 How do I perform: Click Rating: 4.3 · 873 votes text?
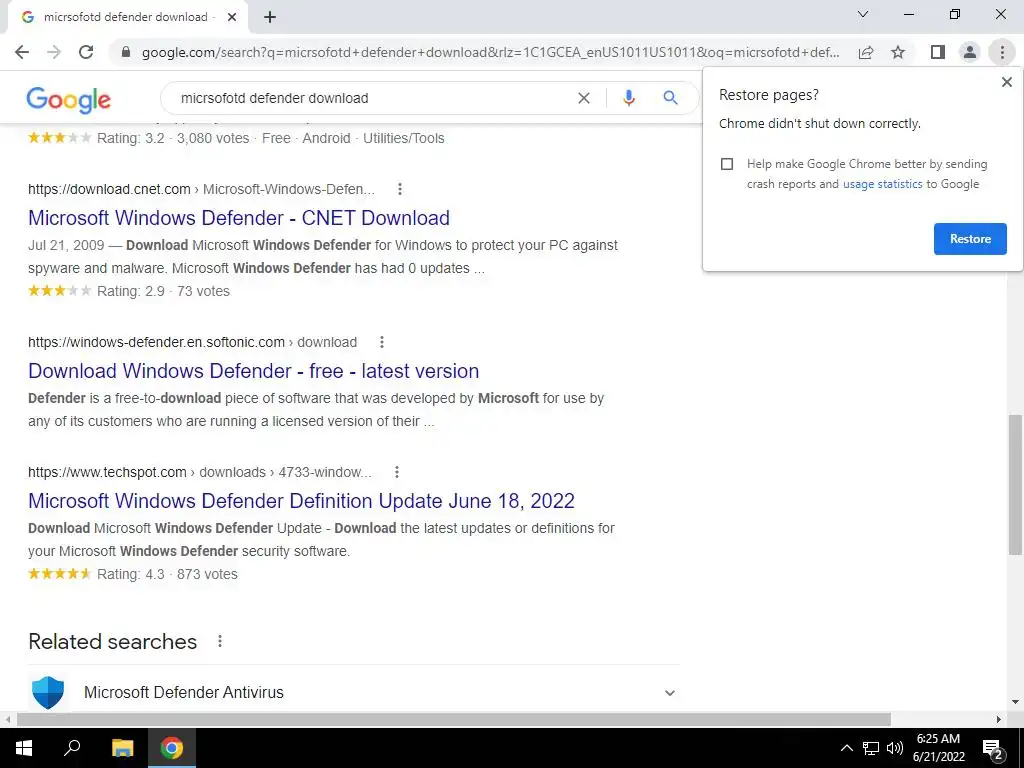[x=167, y=574]
